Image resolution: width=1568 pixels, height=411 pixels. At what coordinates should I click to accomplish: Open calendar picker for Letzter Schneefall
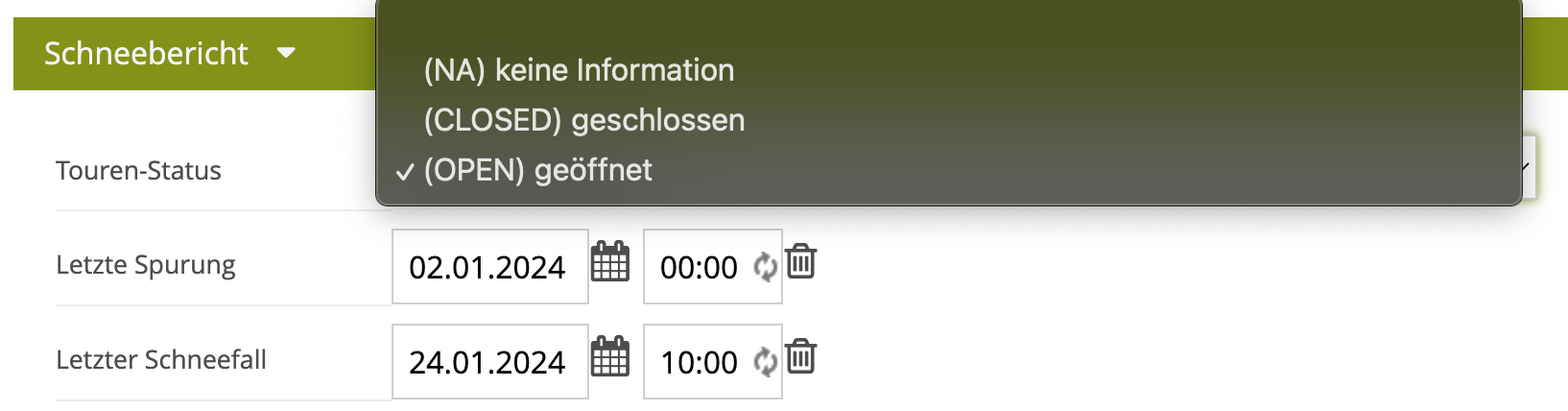609,357
